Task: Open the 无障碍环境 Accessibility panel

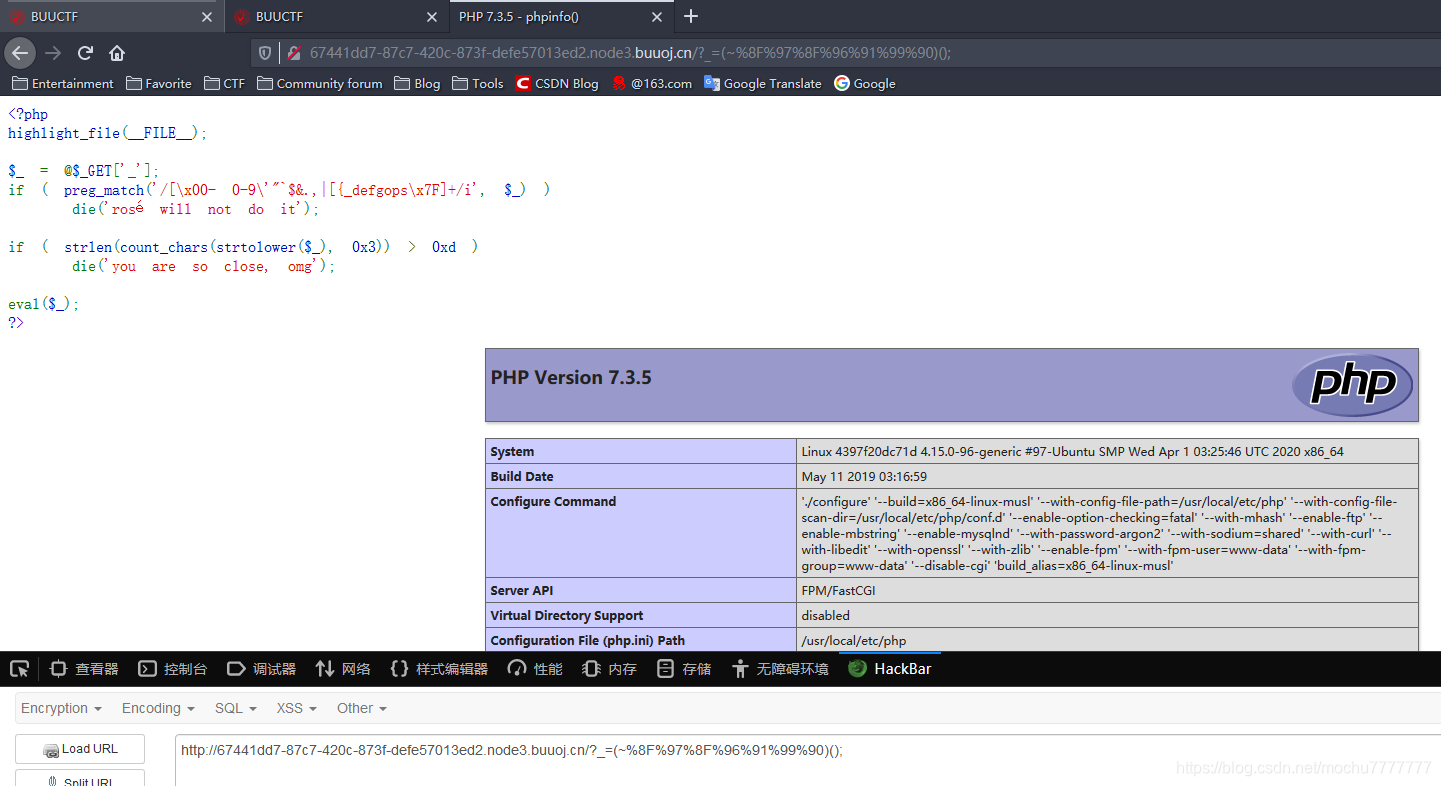Action: (780, 668)
